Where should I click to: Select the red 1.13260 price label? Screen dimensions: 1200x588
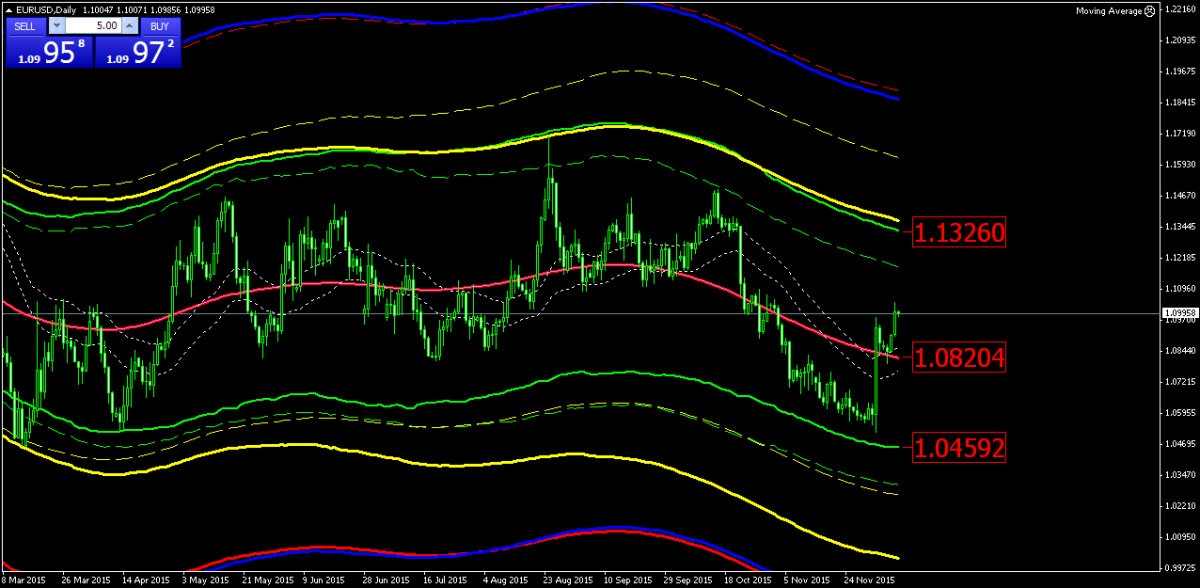point(958,233)
